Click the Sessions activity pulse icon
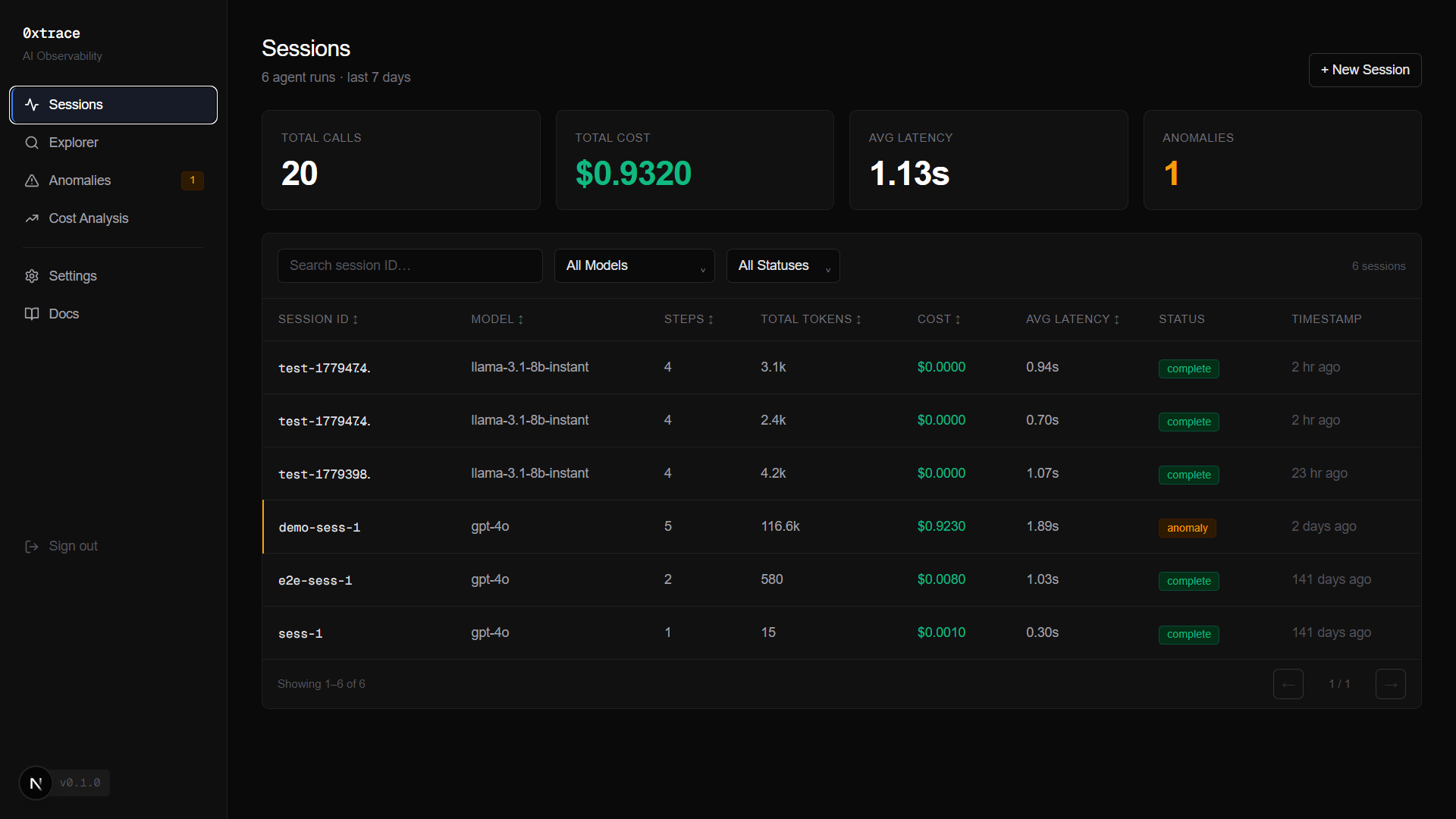This screenshot has height=819, width=1456. (32, 105)
